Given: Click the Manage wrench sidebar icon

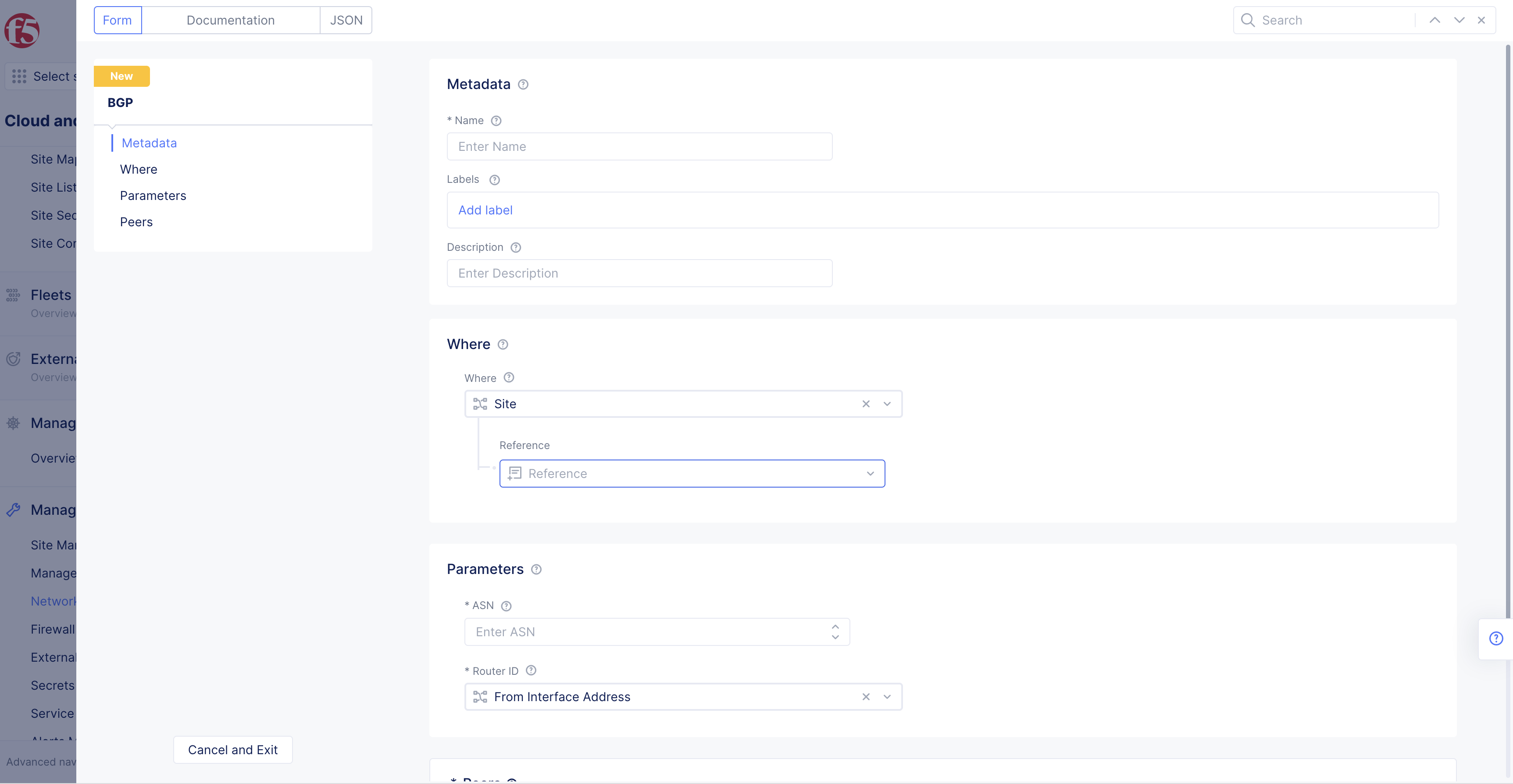Looking at the screenshot, I should [13, 510].
